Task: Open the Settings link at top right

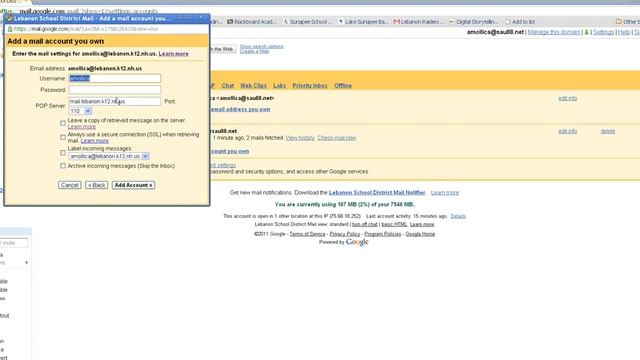Action: (603, 32)
